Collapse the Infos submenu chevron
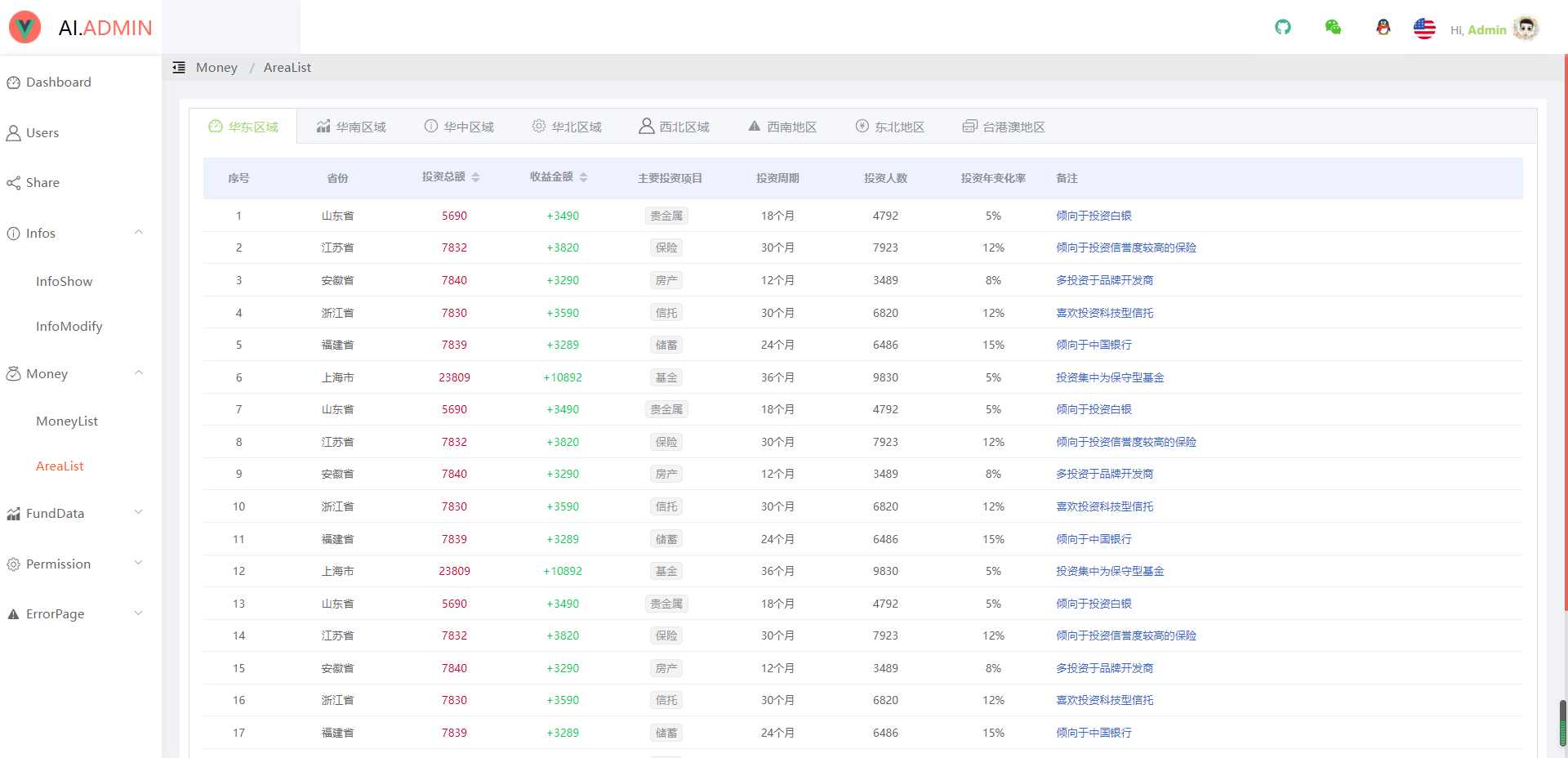The image size is (1568, 758). (138, 233)
